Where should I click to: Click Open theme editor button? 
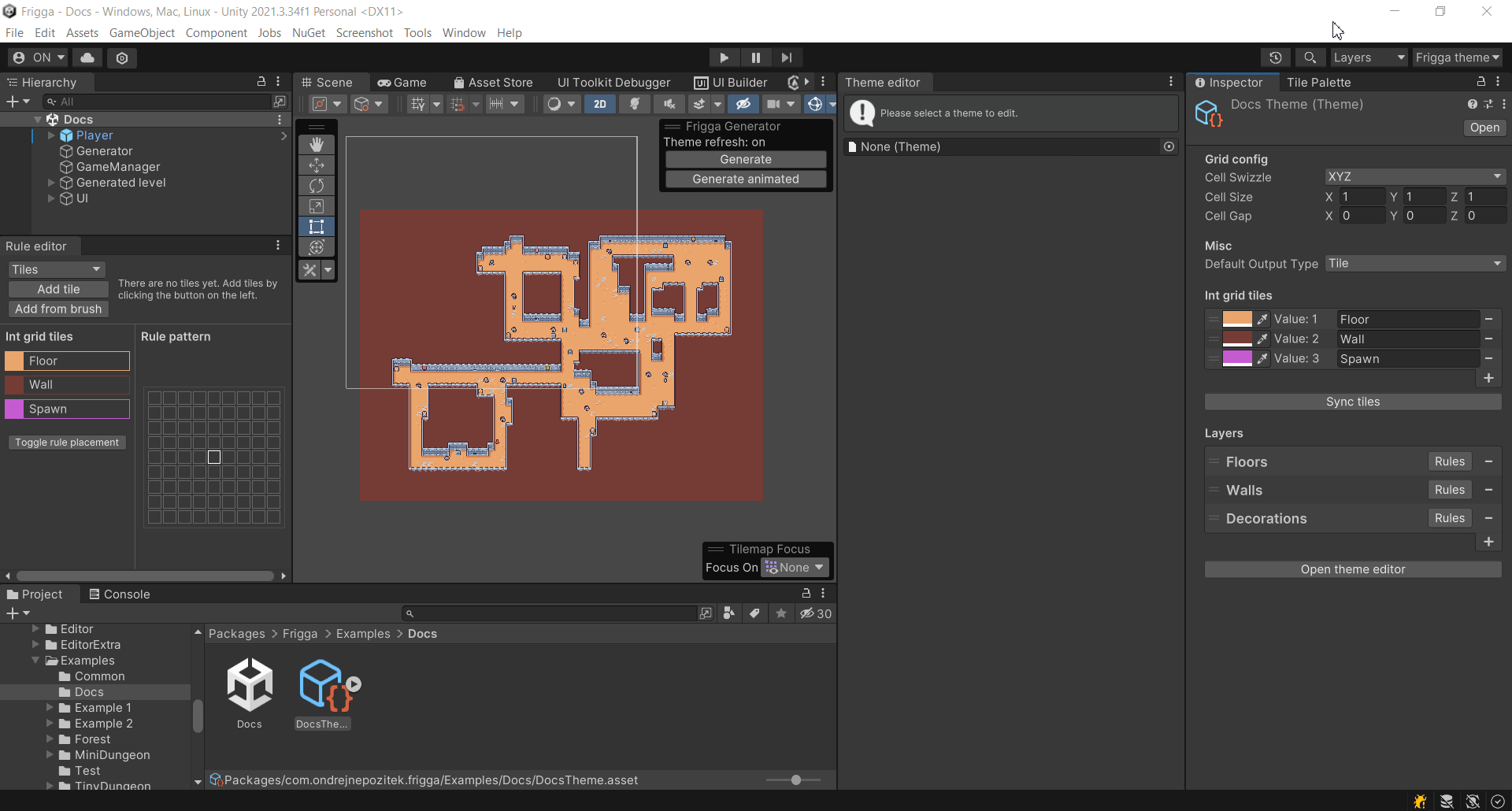1353,569
